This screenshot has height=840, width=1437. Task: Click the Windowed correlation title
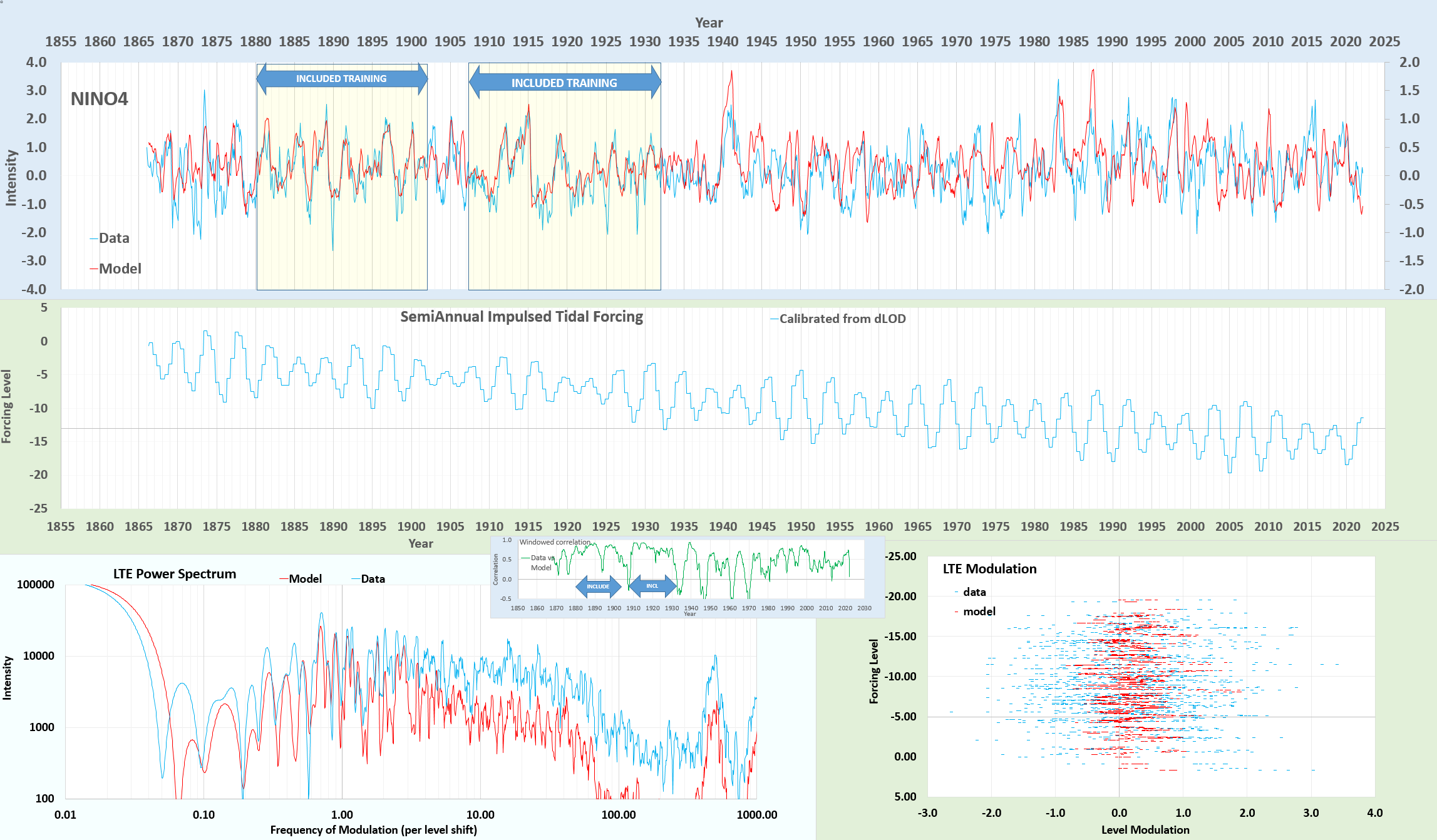tap(554, 542)
